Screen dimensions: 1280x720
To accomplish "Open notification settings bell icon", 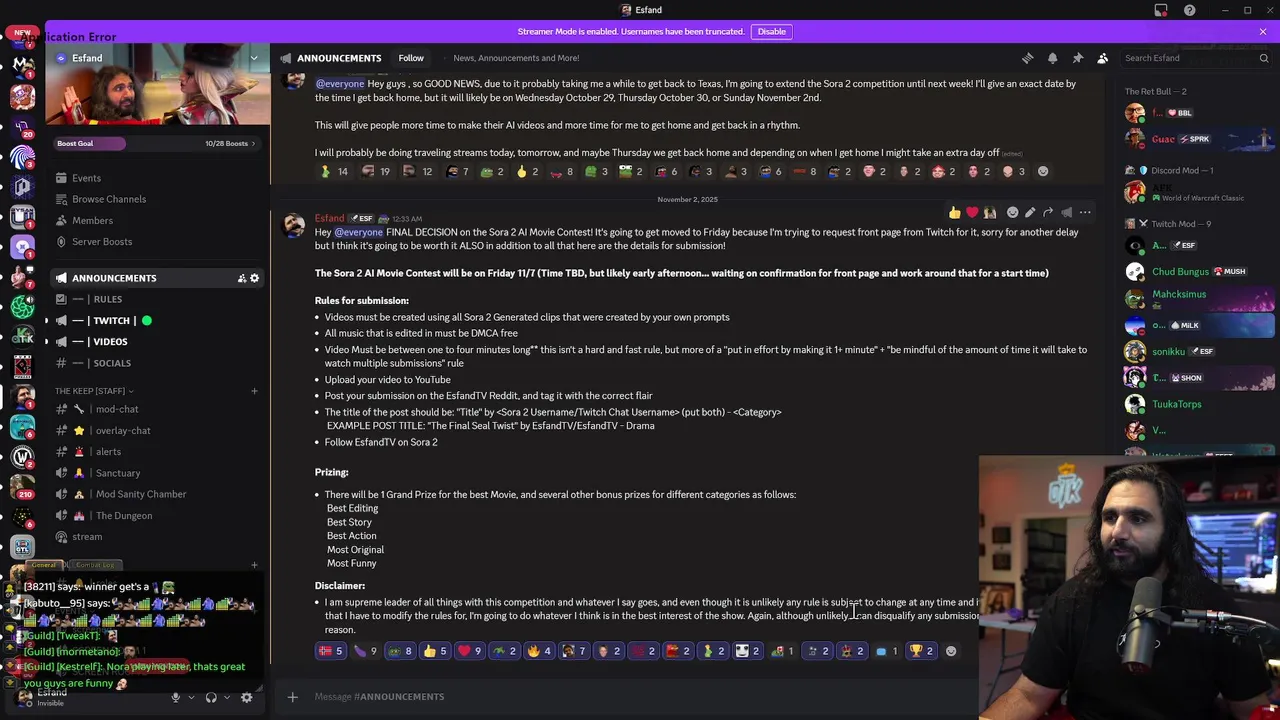I will point(1052,58).
